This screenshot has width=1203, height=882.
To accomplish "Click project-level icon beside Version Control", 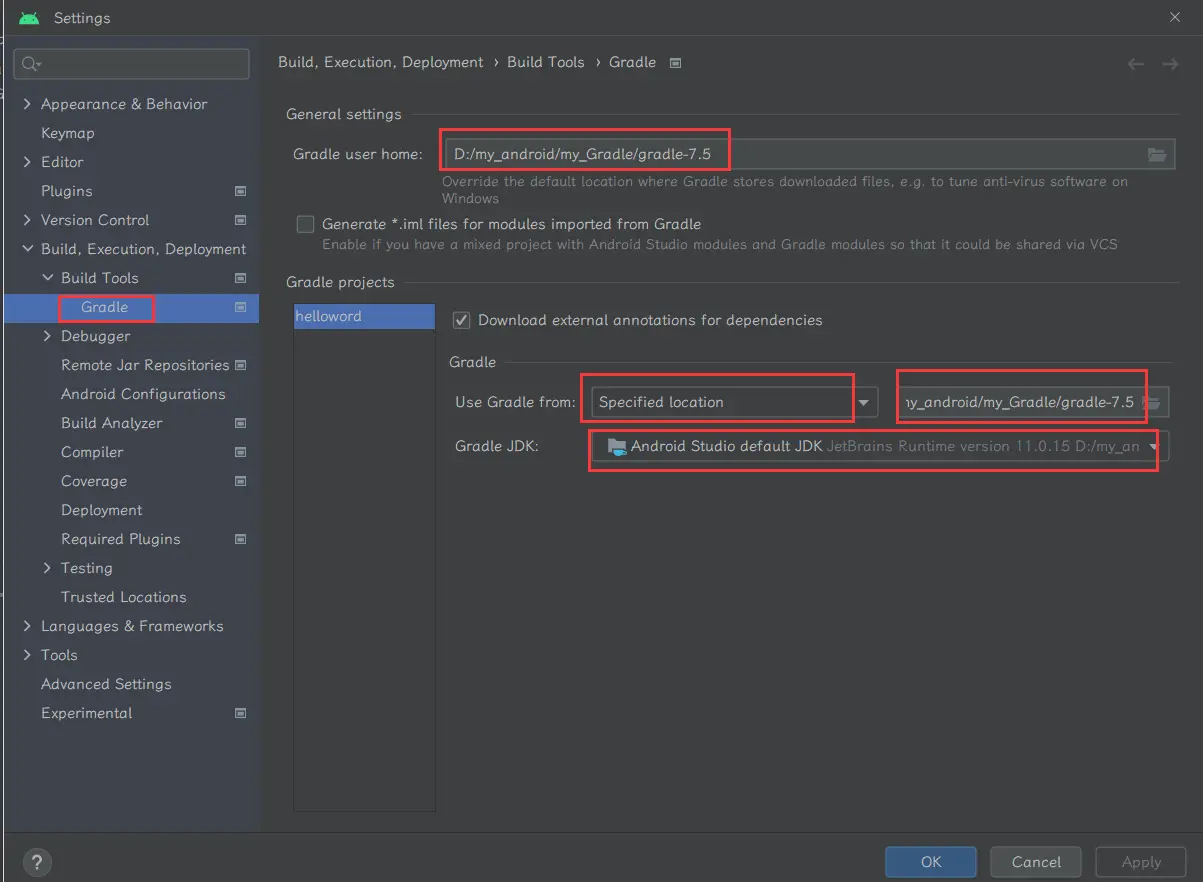I will pyautogui.click(x=240, y=220).
